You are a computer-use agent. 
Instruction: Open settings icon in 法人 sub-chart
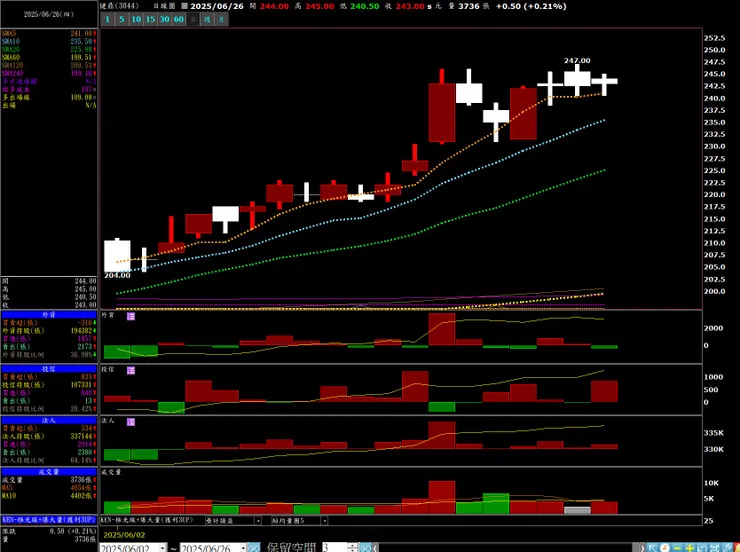(x=131, y=422)
